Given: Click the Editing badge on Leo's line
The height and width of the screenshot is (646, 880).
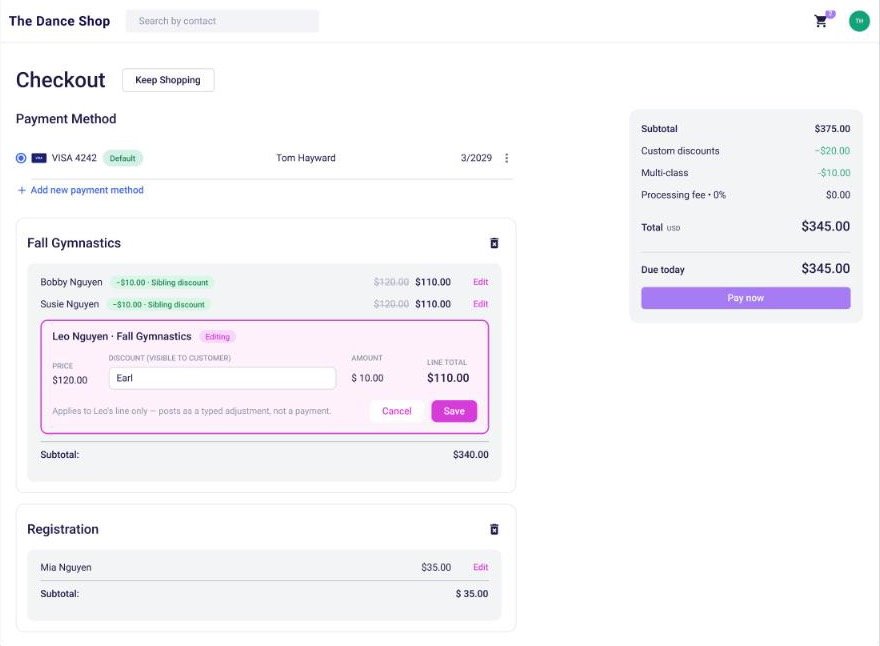Looking at the screenshot, I should tap(217, 337).
